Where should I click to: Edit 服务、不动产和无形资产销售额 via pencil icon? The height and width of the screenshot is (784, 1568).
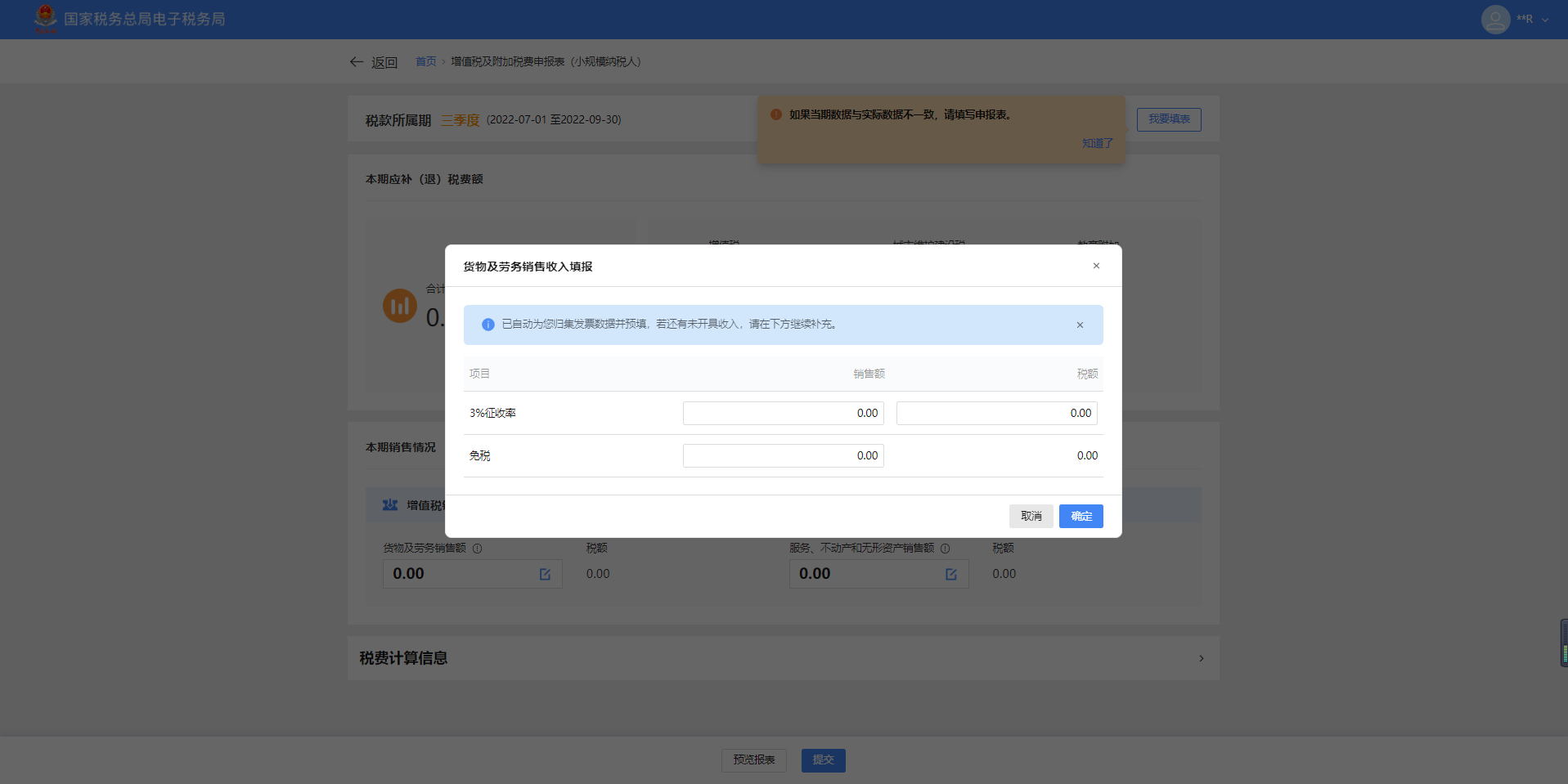[x=950, y=575]
